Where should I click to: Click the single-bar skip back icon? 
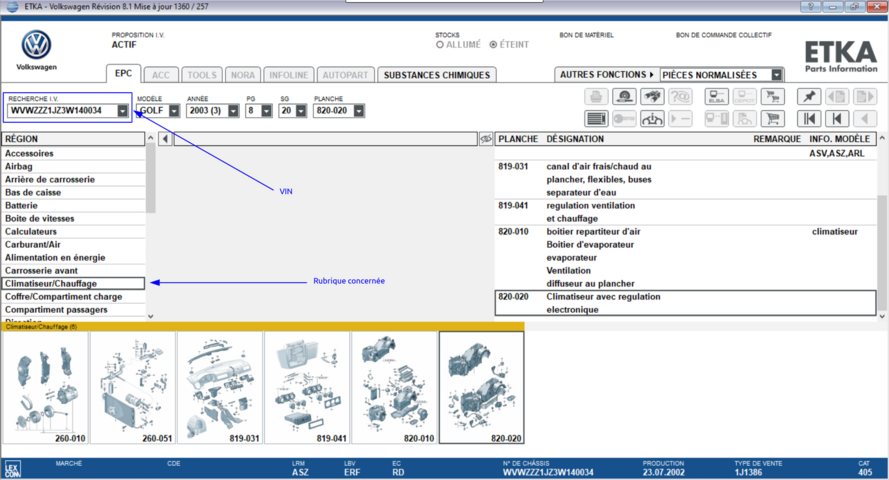coord(837,119)
